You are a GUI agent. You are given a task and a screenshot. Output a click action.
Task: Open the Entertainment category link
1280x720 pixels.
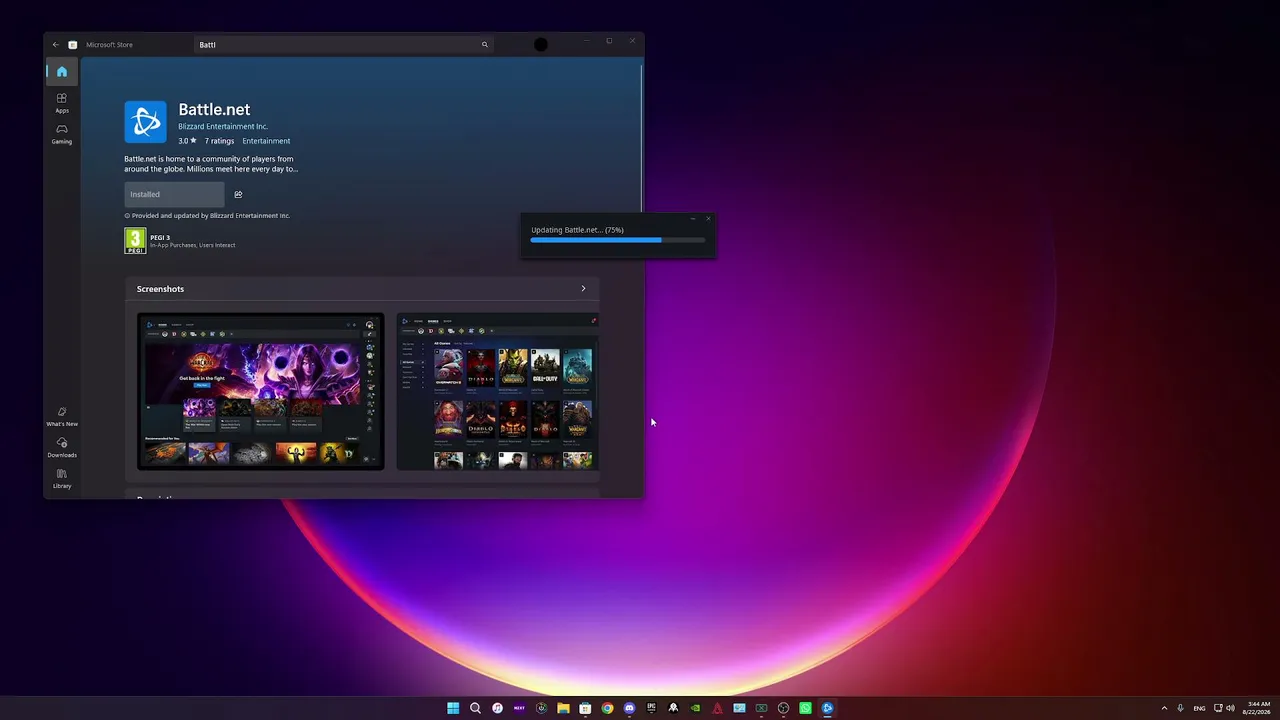click(266, 141)
